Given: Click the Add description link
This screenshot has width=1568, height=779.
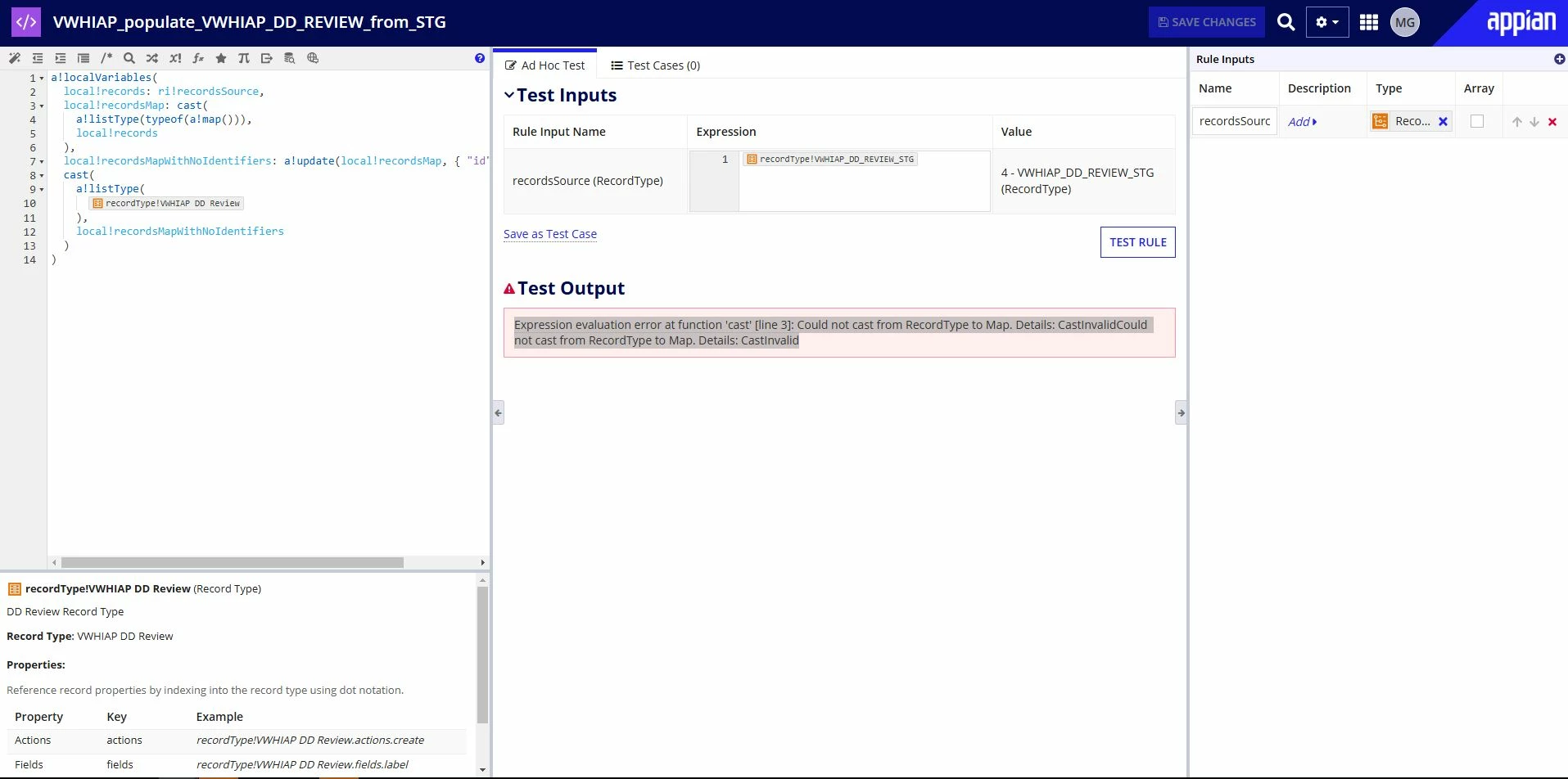Looking at the screenshot, I should (1302, 122).
